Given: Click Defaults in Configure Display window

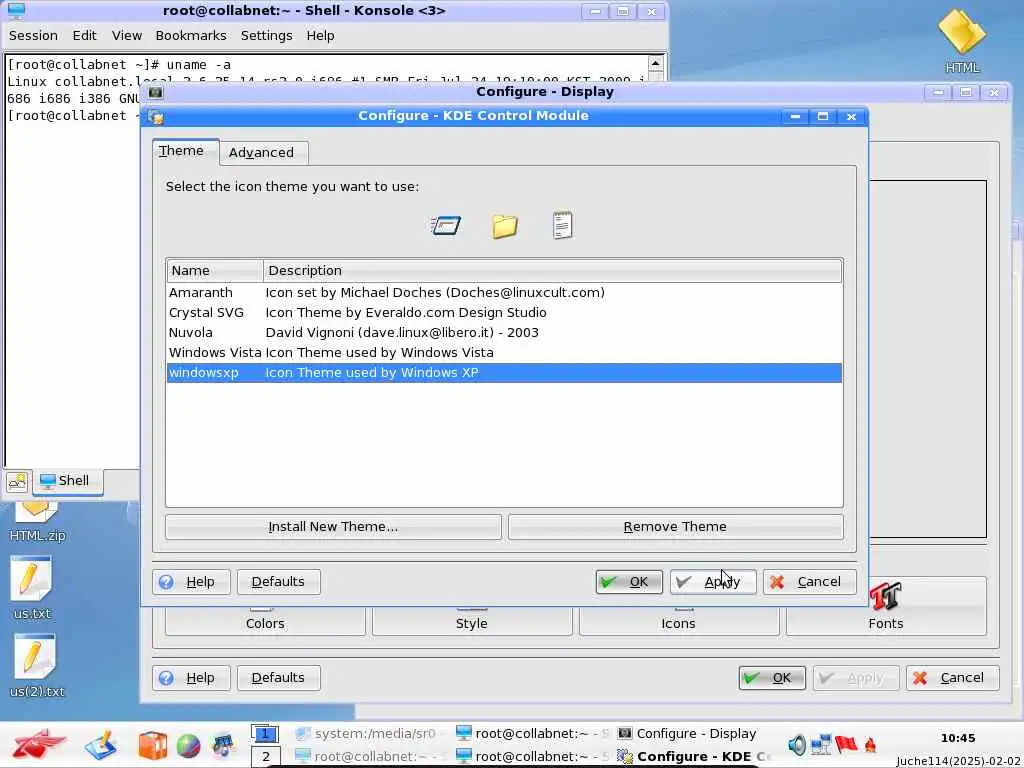Looking at the screenshot, I should [278, 678].
